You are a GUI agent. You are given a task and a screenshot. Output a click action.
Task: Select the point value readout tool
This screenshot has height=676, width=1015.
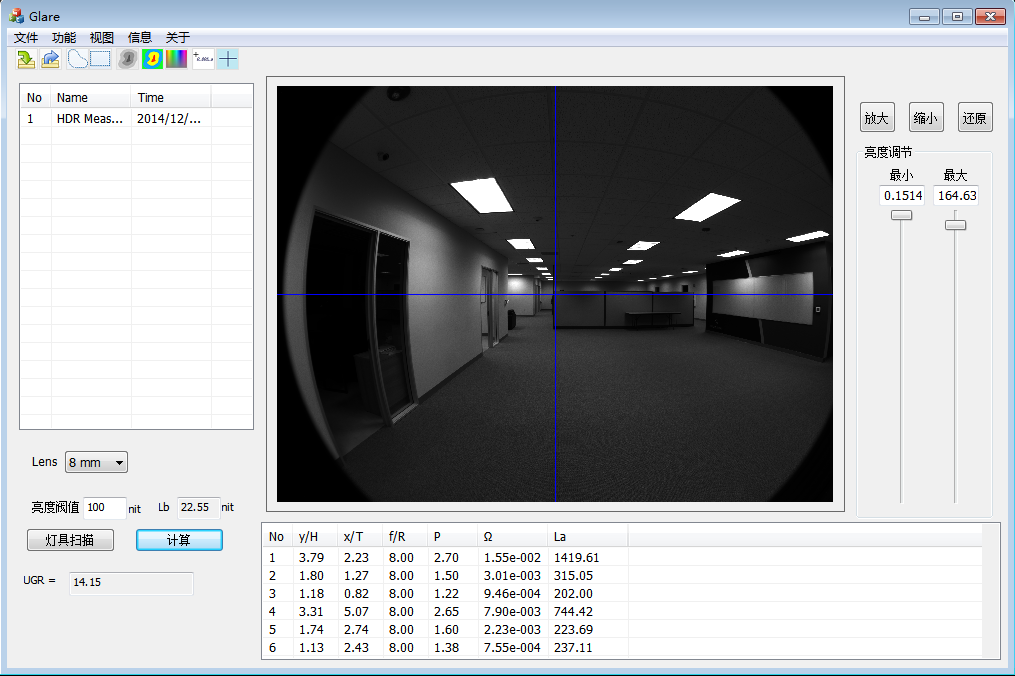pos(203,59)
